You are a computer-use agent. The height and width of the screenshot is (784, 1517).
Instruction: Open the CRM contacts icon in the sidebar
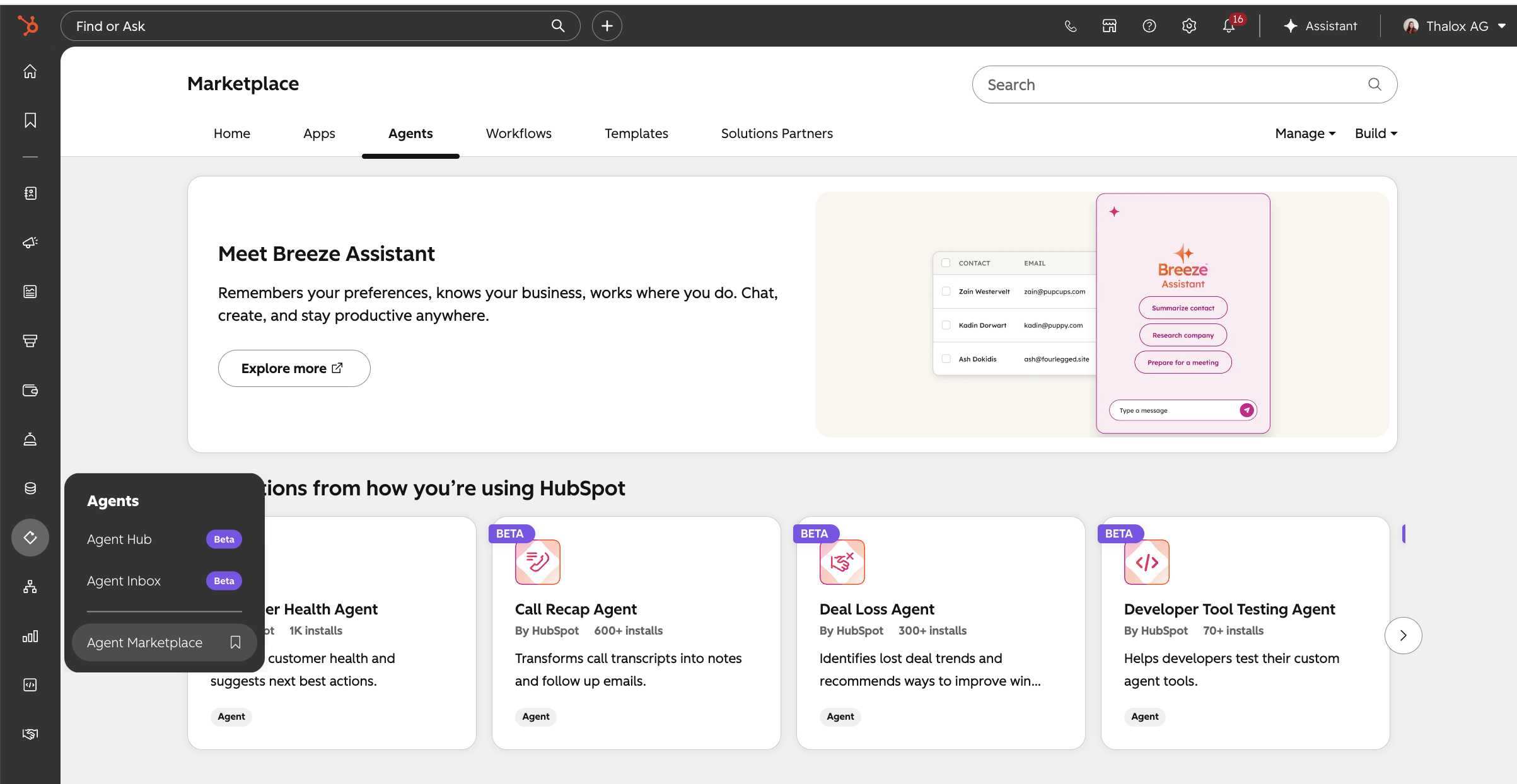[x=30, y=193]
